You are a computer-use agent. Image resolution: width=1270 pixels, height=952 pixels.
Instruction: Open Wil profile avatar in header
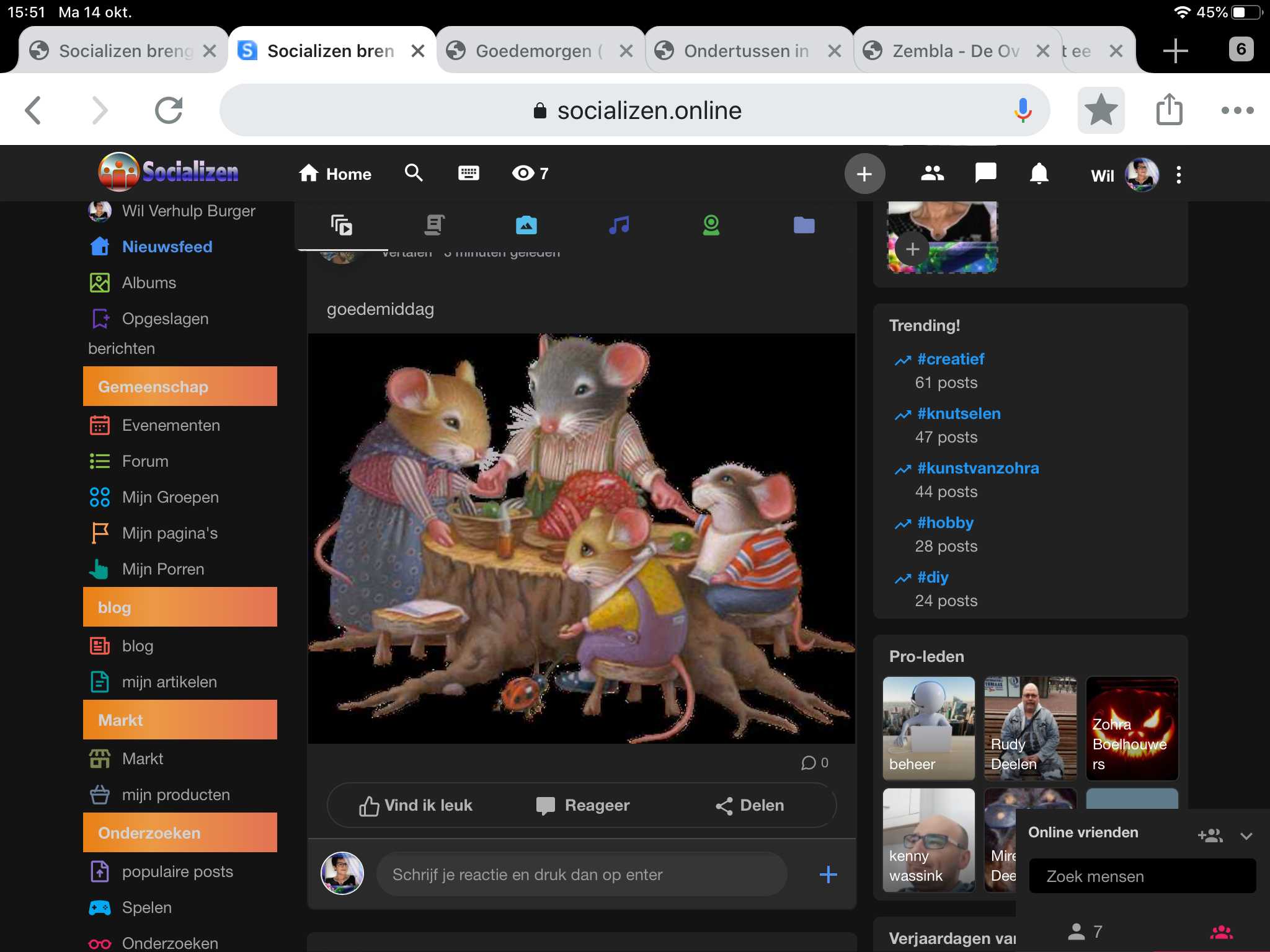click(1142, 175)
